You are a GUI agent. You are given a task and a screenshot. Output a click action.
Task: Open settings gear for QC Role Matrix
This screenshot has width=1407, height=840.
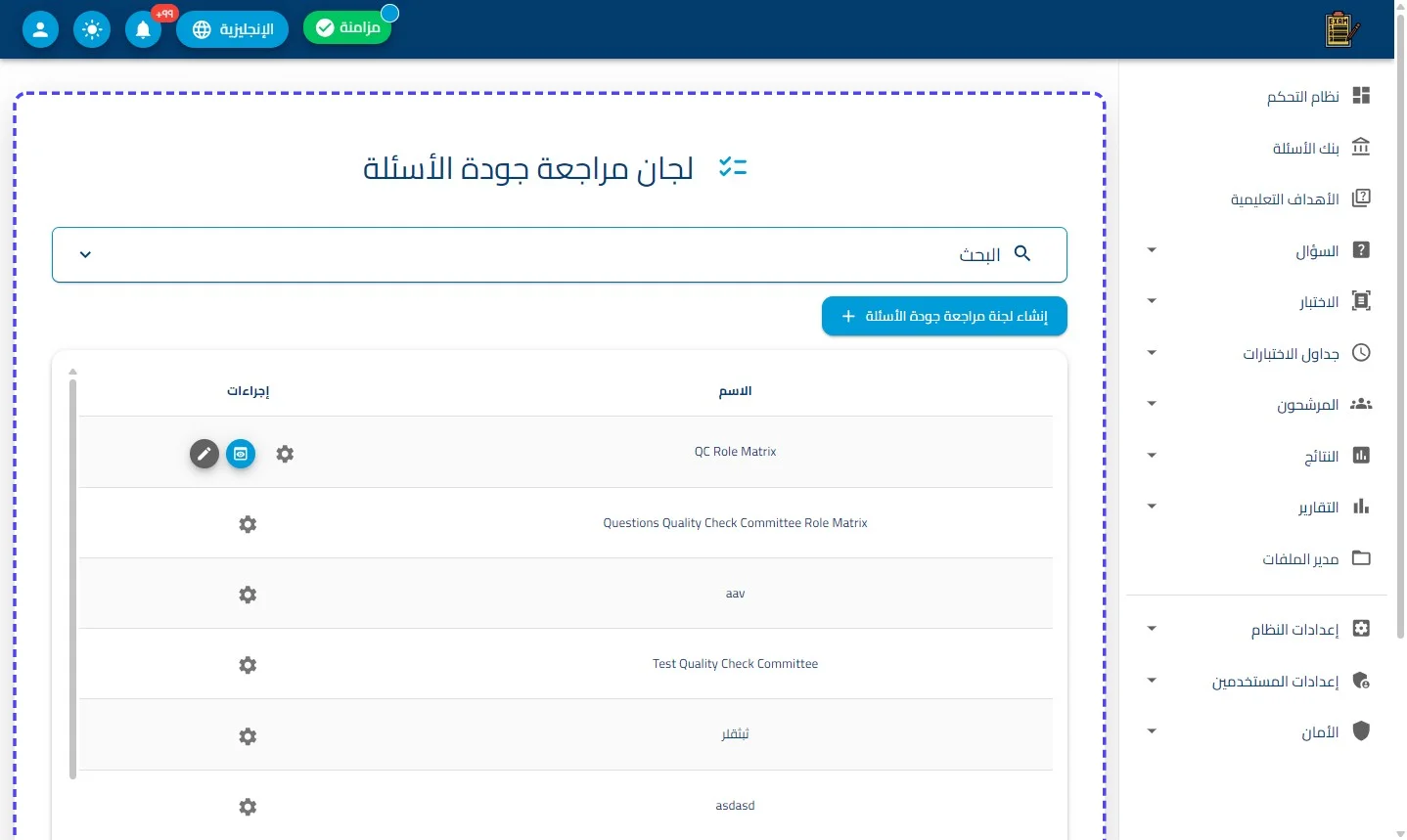pos(285,454)
